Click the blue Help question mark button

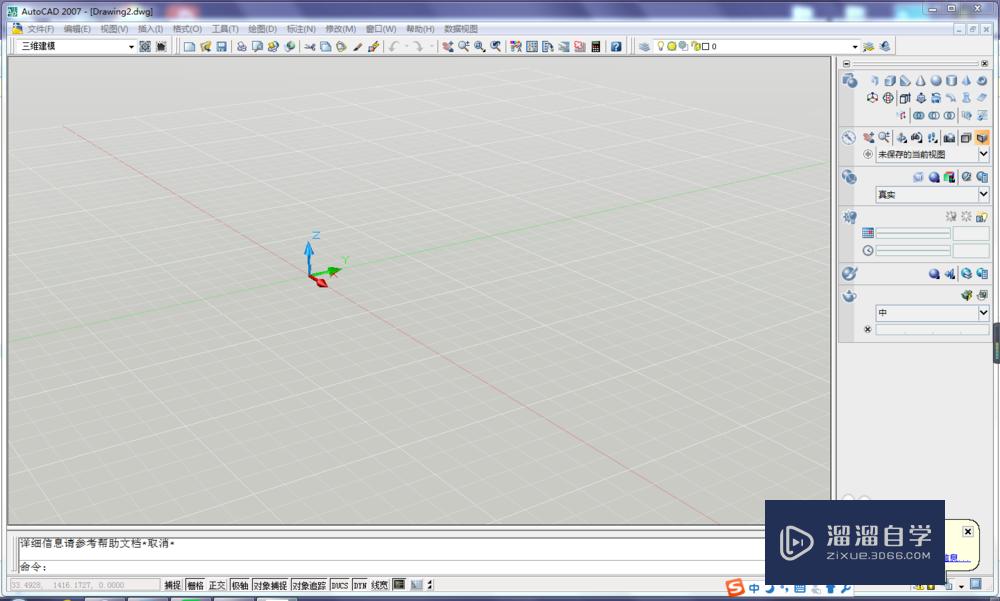coord(616,46)
